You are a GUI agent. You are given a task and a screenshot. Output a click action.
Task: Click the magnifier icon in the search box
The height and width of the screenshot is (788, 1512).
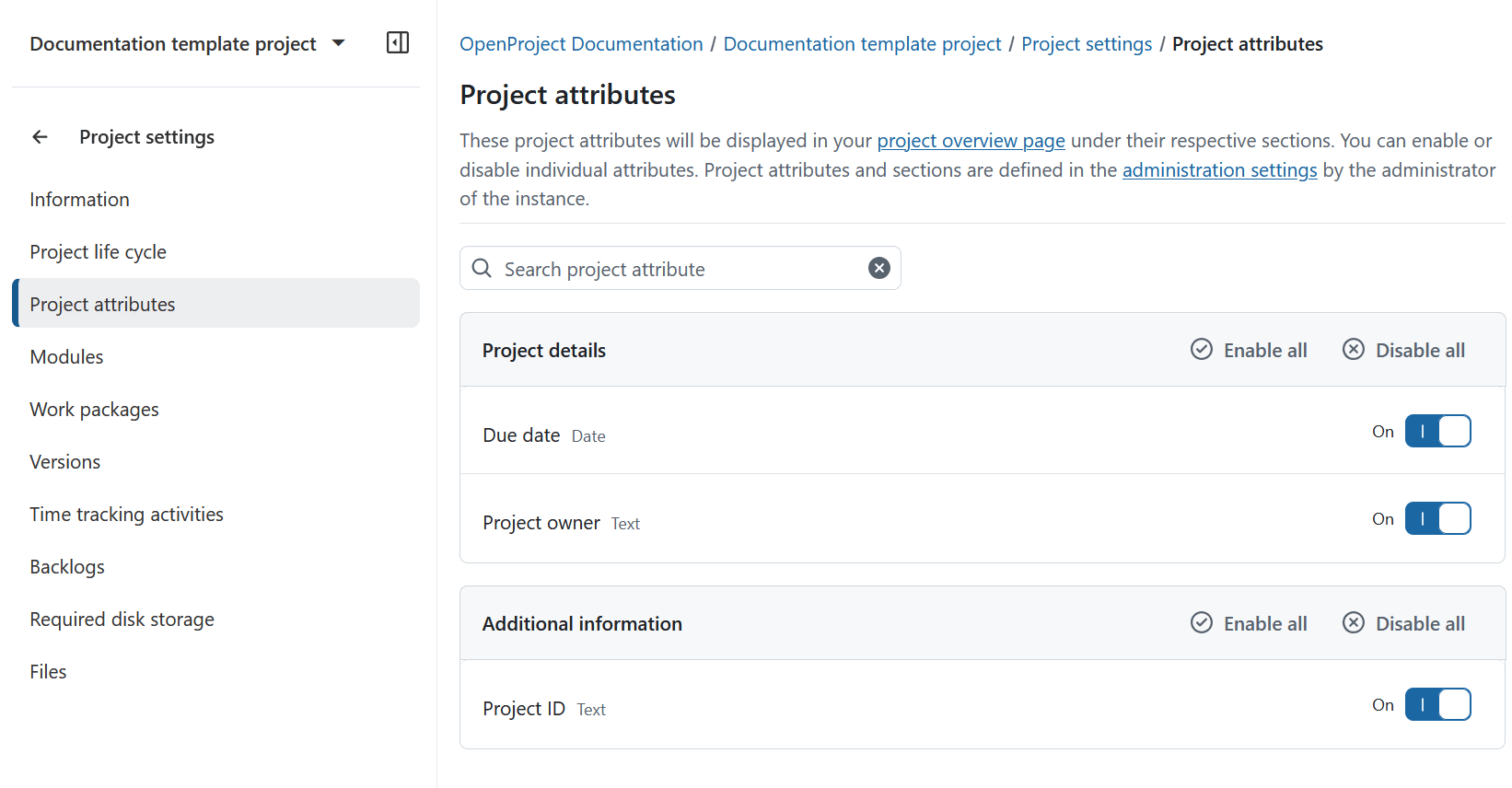coord(482,269)
